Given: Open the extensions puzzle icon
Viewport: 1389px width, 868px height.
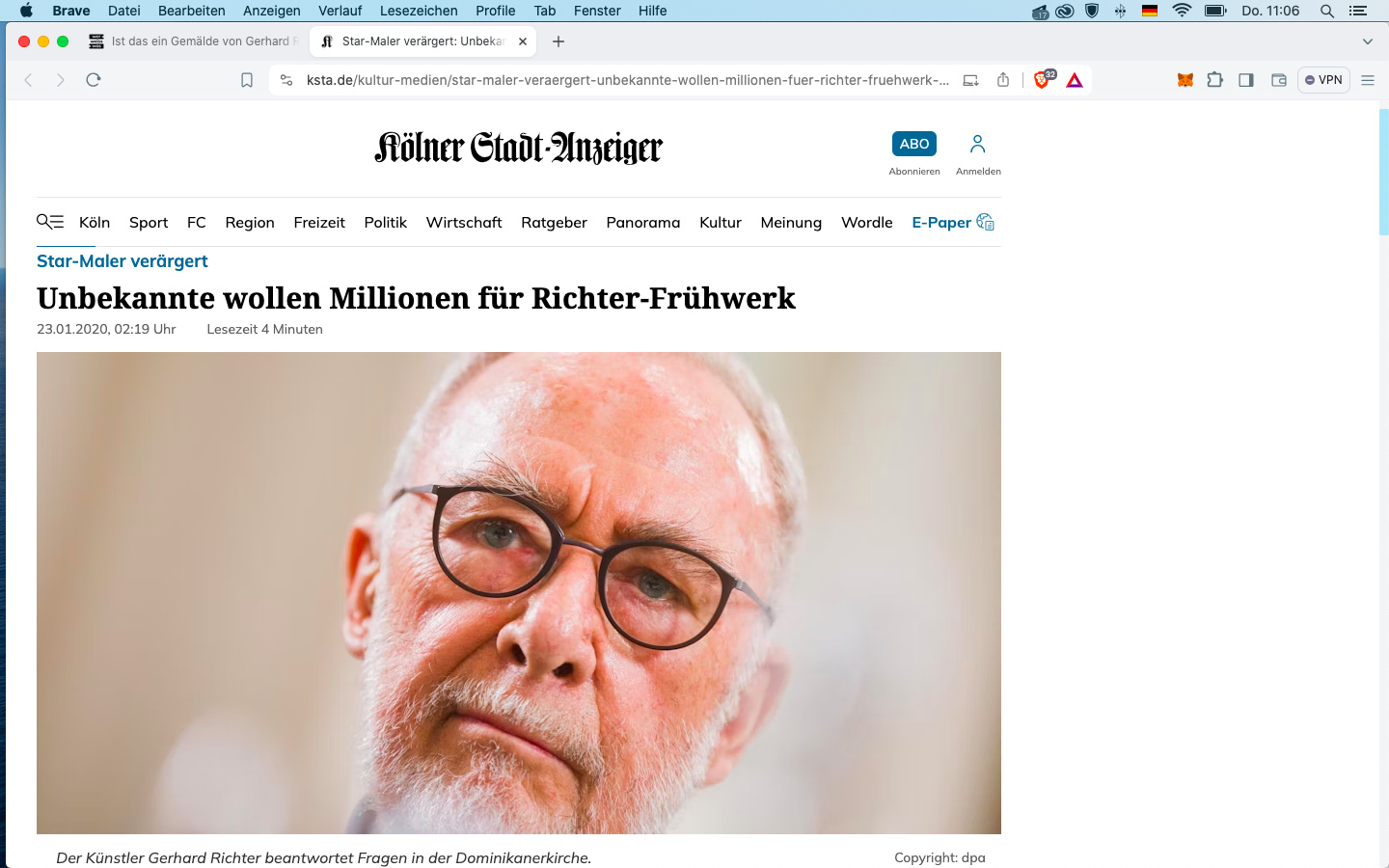Looking at the screenshot, I should point(1215,80).
